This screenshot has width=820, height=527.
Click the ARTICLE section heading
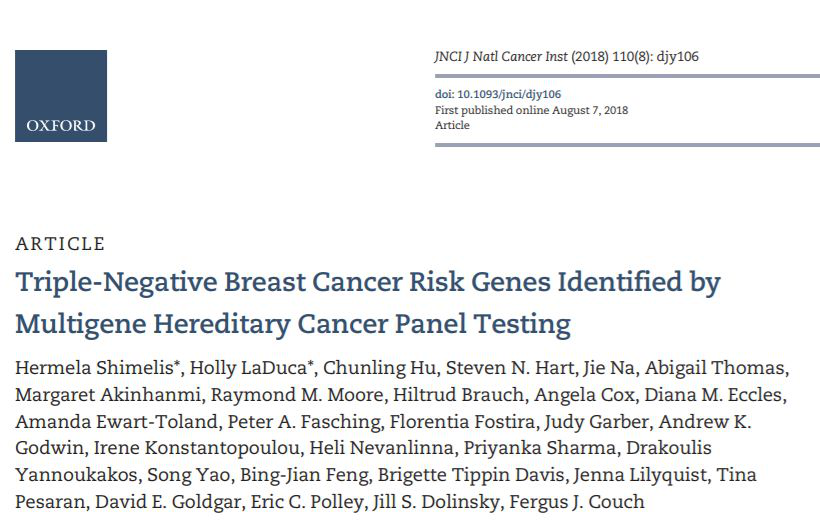tap(60, 244)
